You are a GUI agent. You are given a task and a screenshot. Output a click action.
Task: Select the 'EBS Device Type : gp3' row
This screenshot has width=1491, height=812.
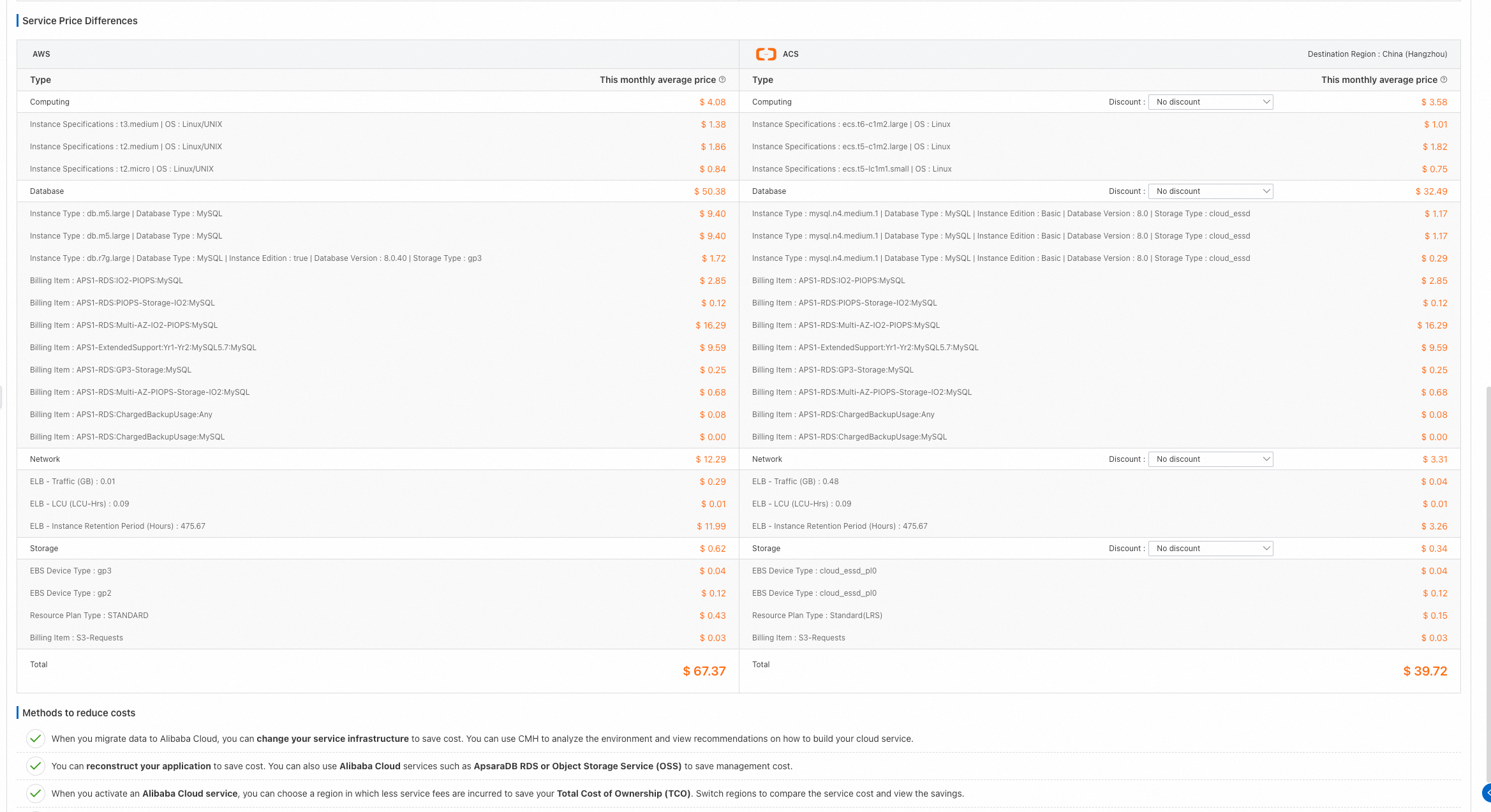pos(378,571)
